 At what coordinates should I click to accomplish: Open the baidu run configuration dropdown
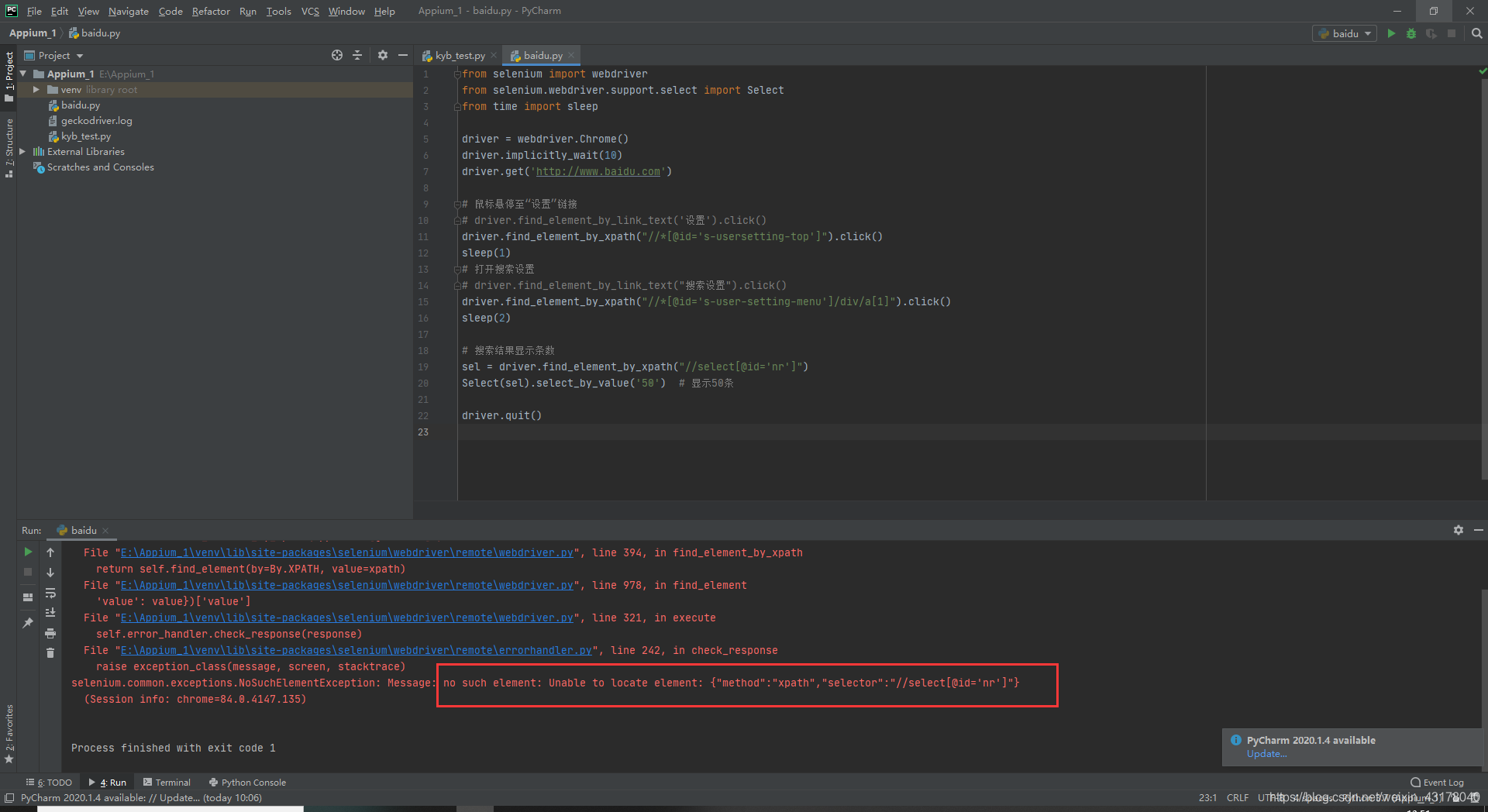[1344, 33]
